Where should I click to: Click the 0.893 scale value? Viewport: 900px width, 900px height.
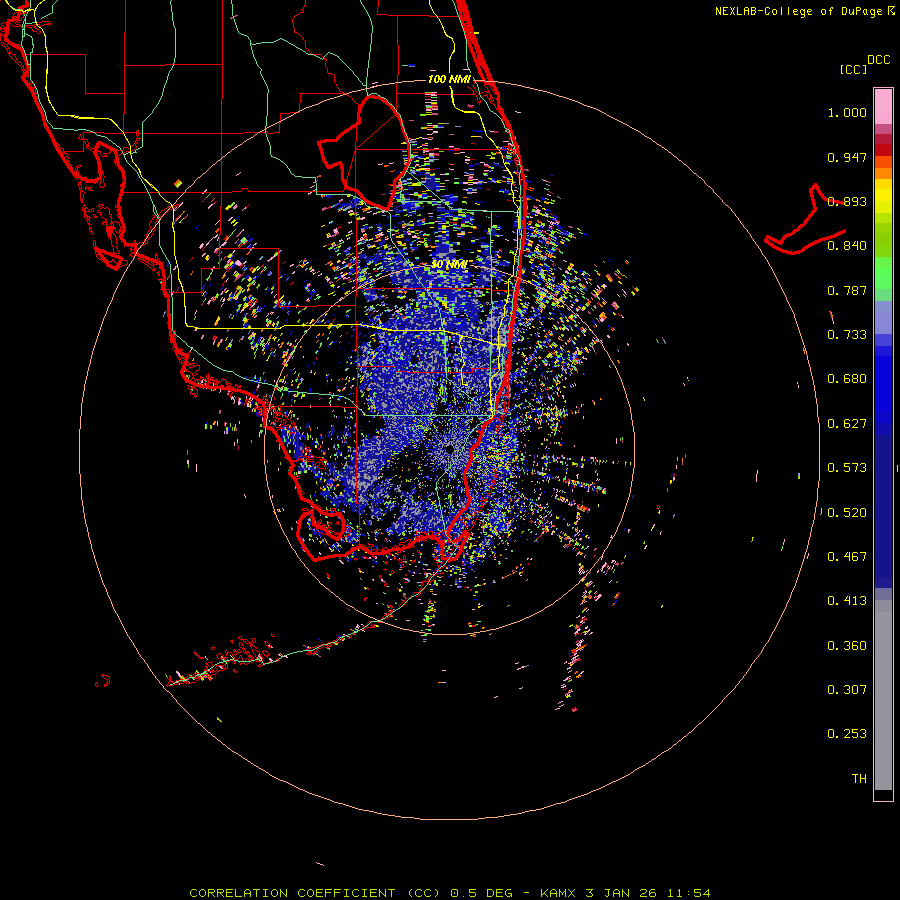847,201
